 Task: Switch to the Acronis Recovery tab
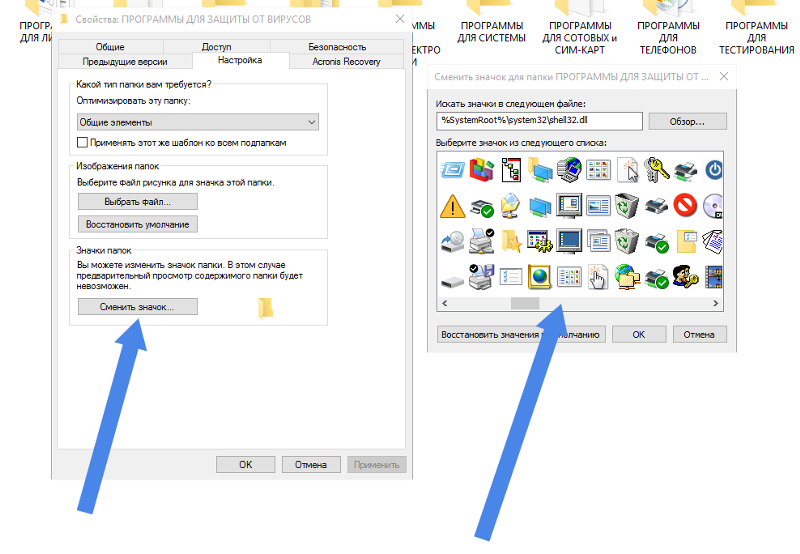tap(346, 62)
